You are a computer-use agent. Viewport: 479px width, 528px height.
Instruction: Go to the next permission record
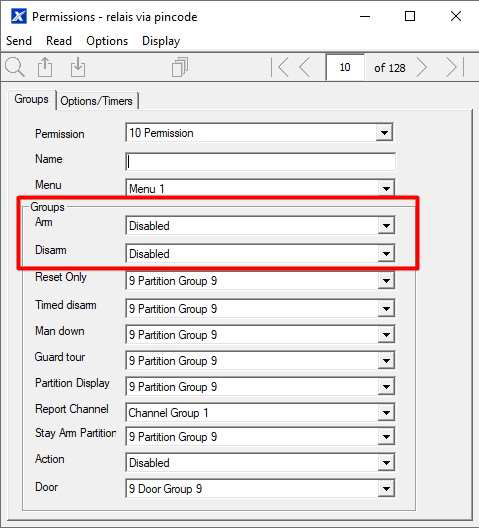click(422, 67)
